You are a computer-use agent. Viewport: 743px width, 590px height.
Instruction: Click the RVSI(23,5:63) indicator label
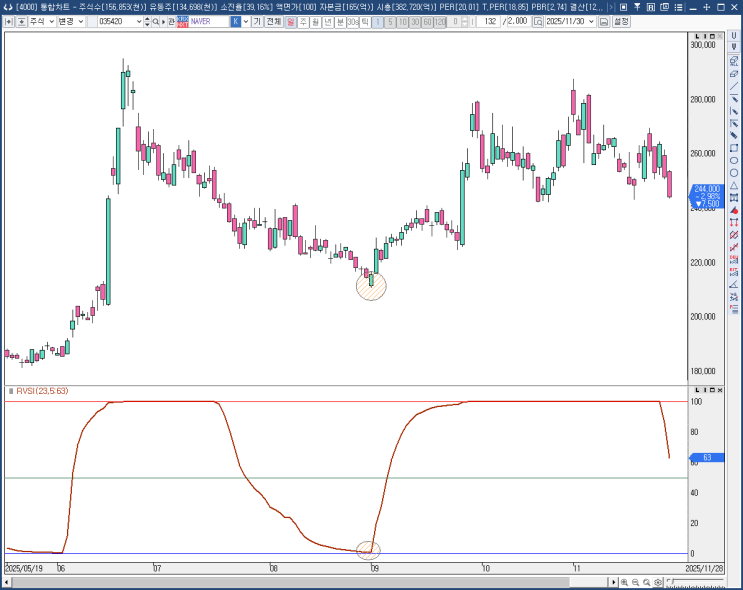[x=42, y=391]
